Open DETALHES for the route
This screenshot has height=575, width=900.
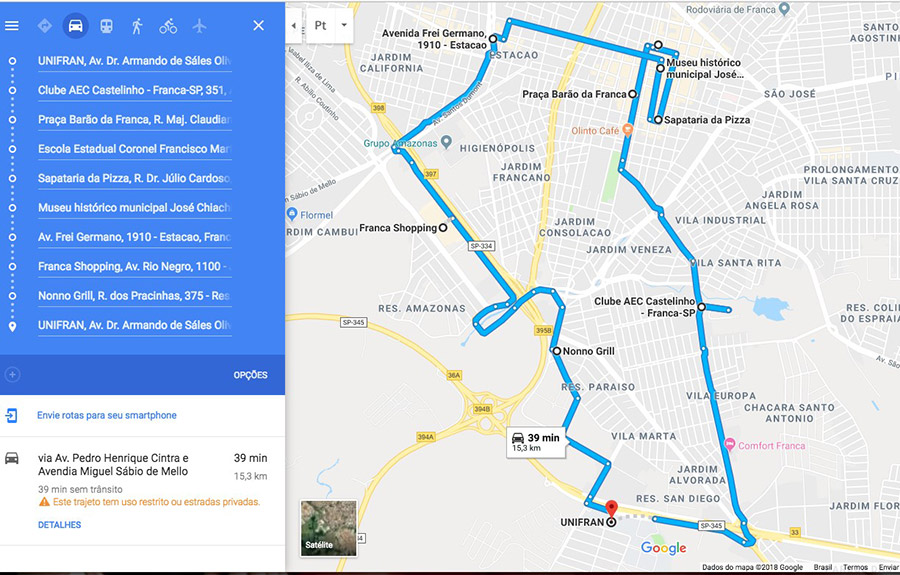(x=60, y=525)
